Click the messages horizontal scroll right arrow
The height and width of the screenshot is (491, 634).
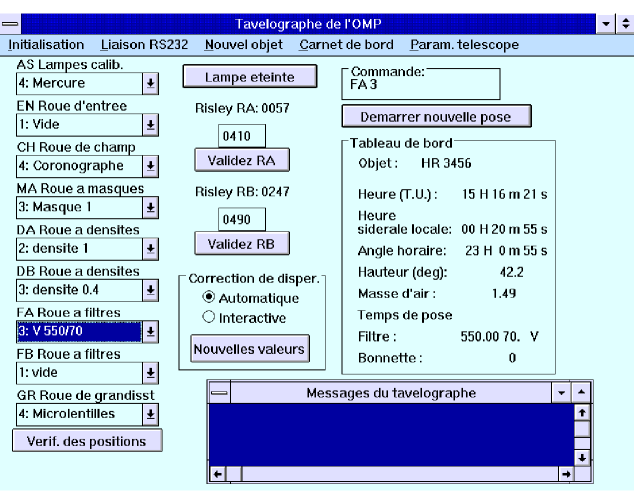click(x=566, y=473)
